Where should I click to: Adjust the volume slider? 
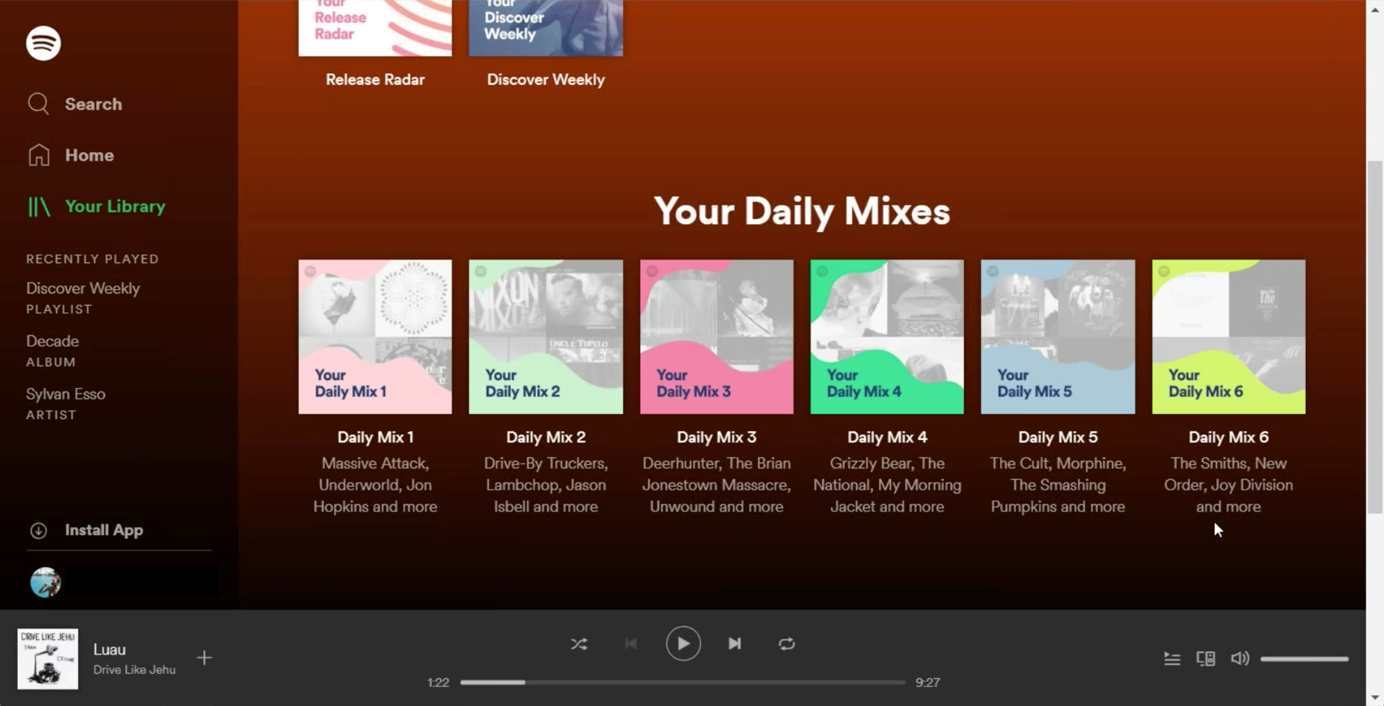[1304, 659]
